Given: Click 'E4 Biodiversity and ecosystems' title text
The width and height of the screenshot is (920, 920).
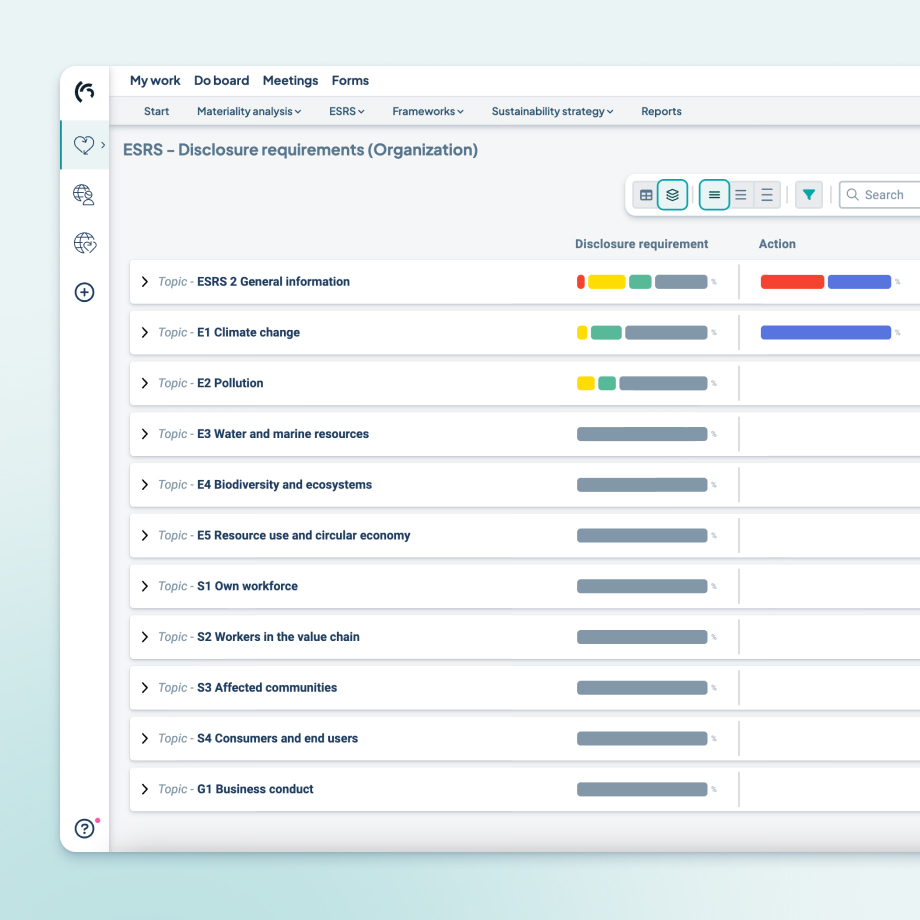Looking at the screenshot, I should click(285, 485).
